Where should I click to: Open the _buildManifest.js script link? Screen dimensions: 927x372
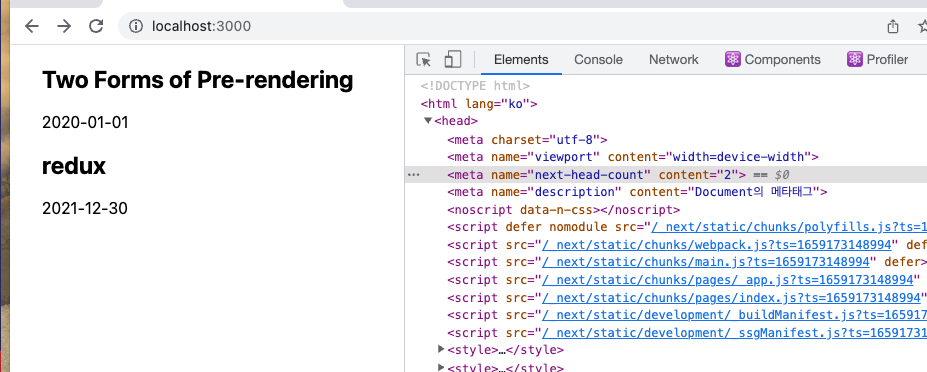click(734, 315)
